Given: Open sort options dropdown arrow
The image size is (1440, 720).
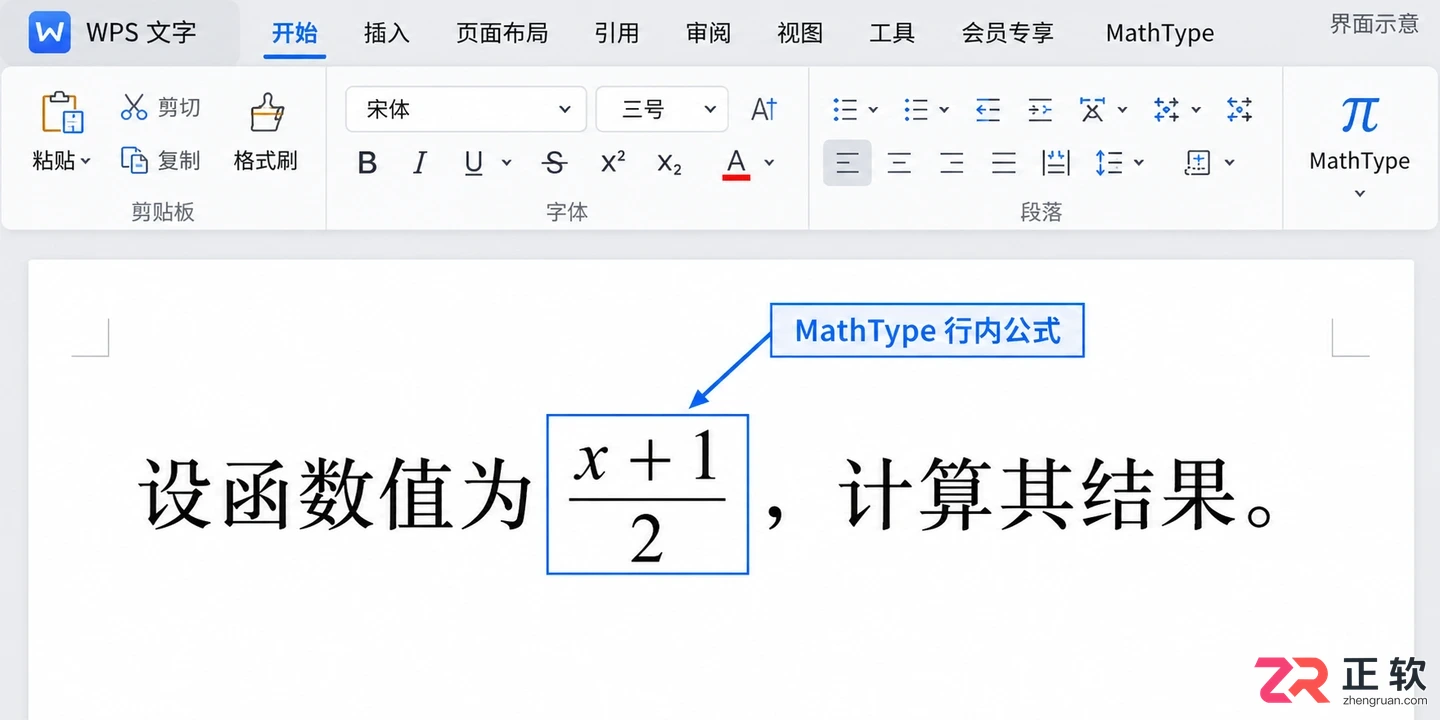Looking at the screenshot, I should pos(1195,109).
